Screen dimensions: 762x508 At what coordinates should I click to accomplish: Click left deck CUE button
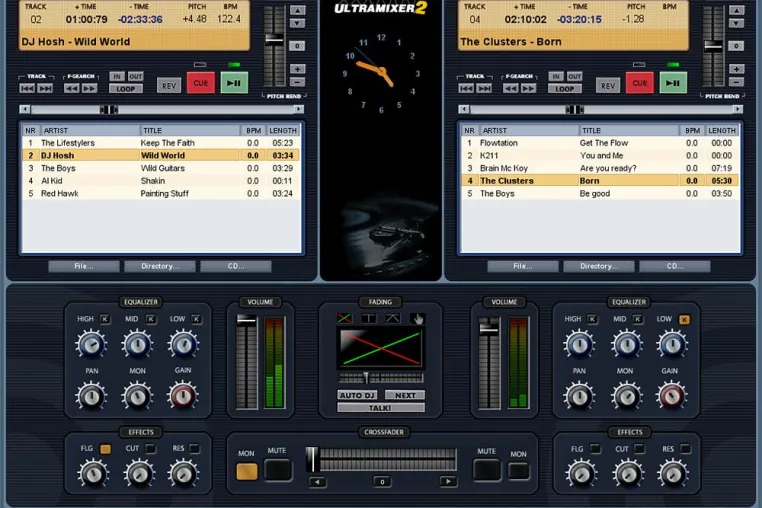click(201, 83)
